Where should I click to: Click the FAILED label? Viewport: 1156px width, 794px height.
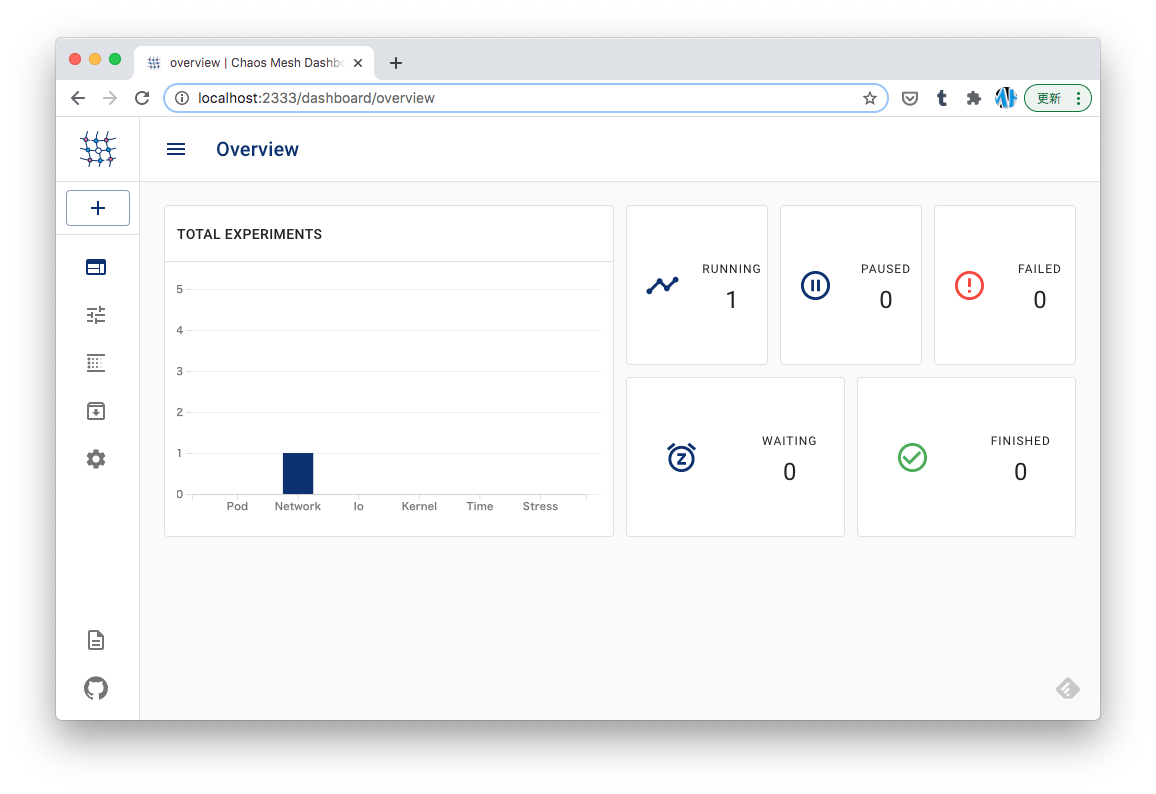pyautogui.click(x=1040, y=269)
